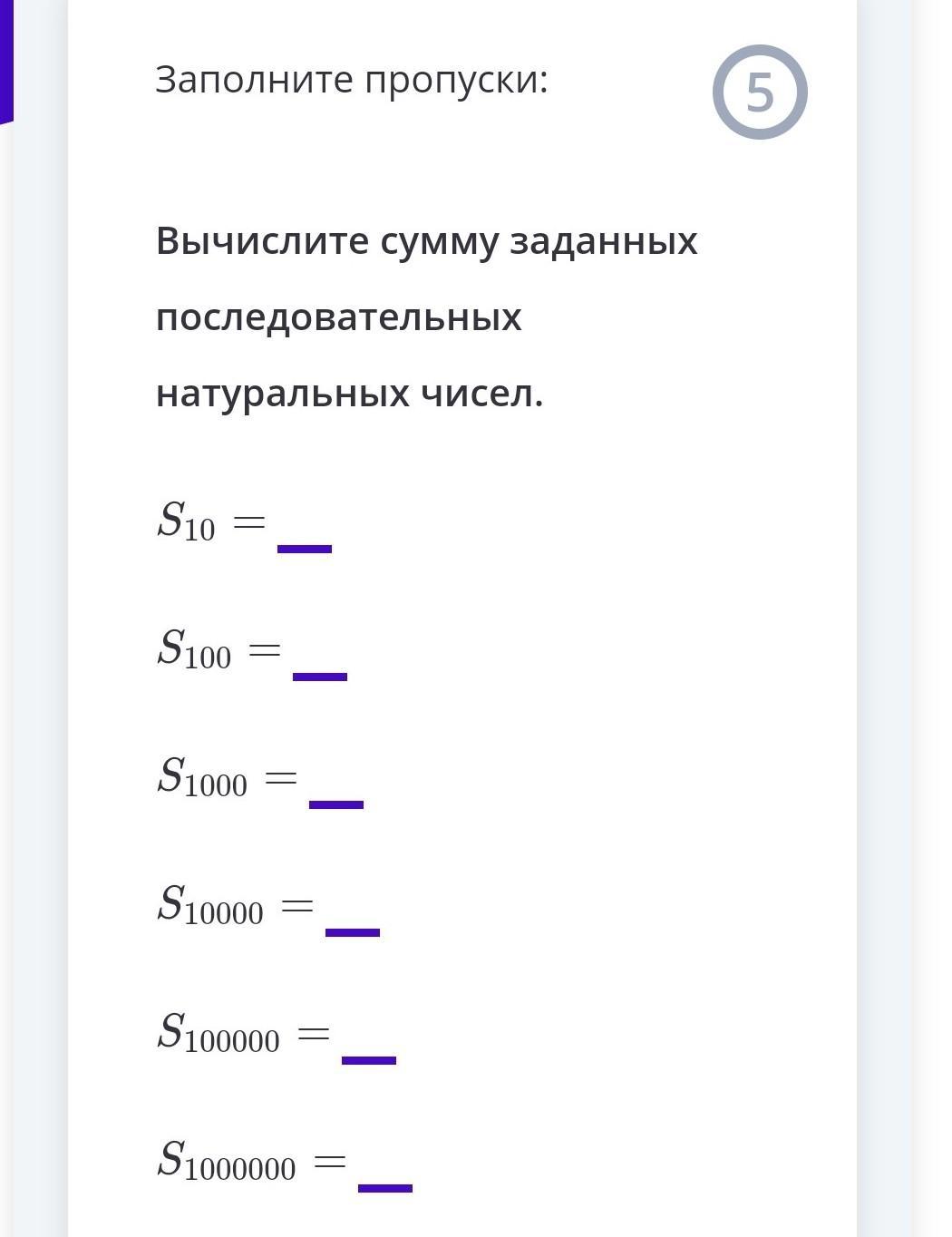Click the purple strip at left edge
This screenshot has height=1237, width=952.
(5, 59)
